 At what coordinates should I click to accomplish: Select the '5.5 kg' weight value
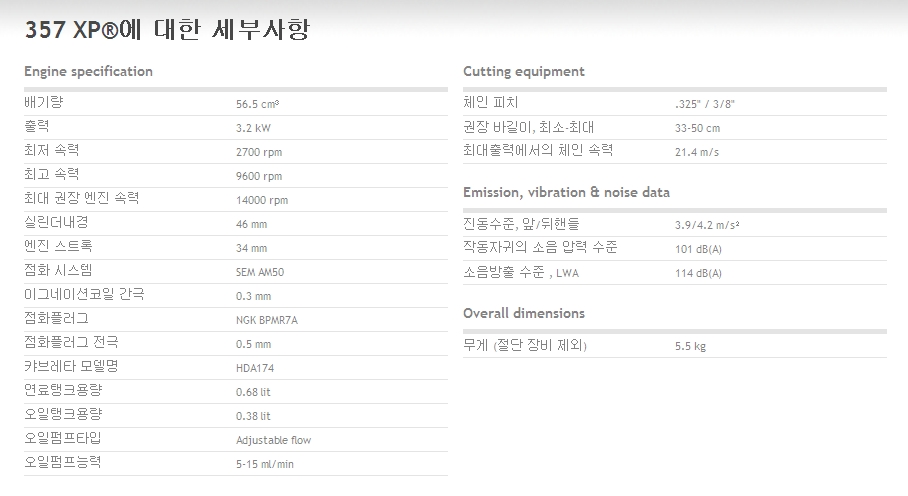click(x=690, y=347)
